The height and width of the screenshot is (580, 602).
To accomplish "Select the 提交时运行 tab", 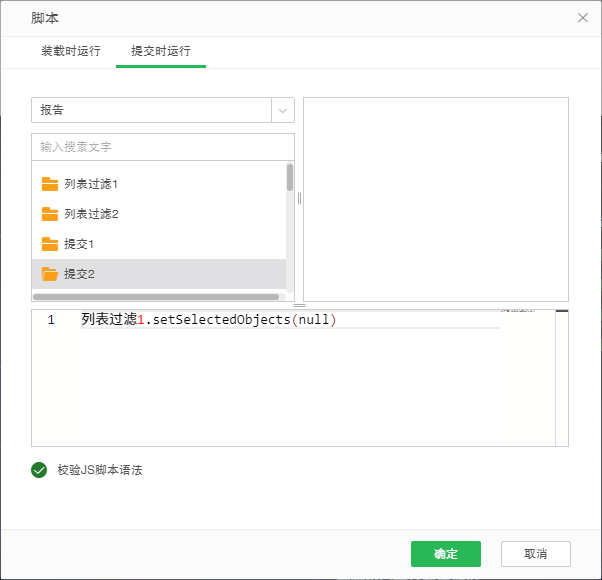I will point(161,50).
